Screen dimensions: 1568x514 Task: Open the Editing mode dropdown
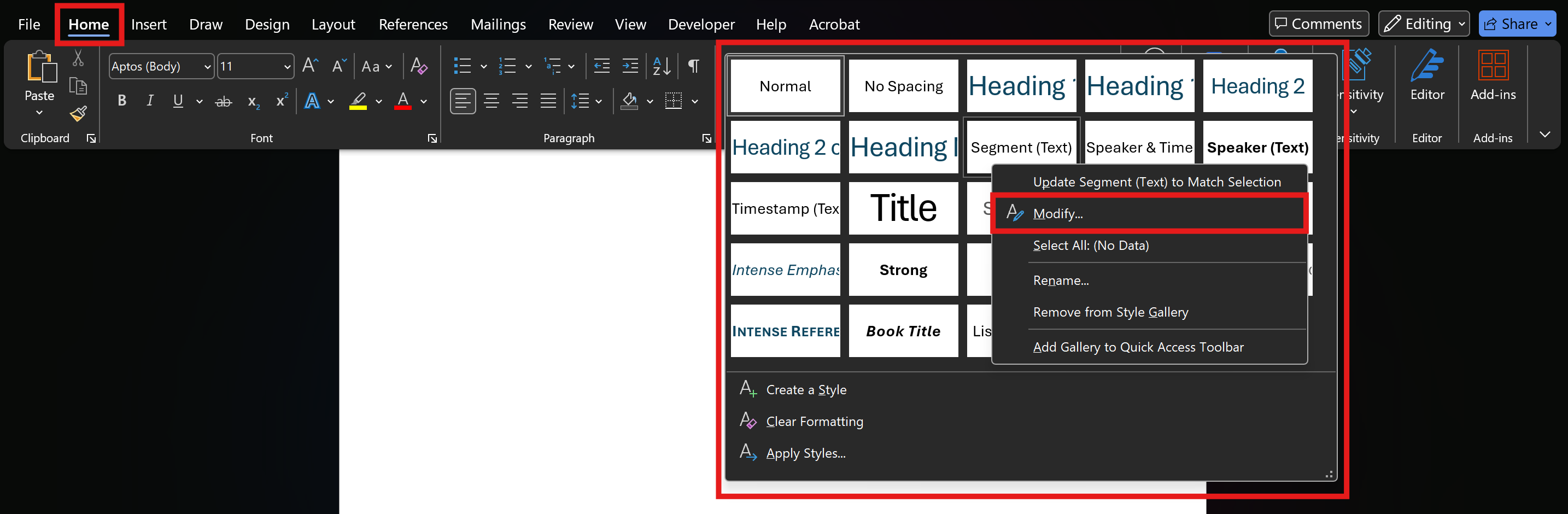1423,24
